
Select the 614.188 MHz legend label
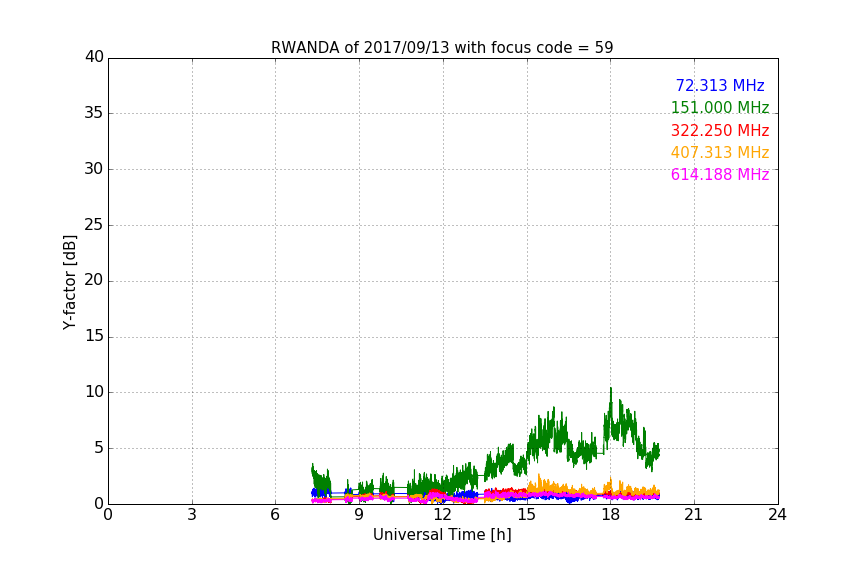pyautogui.click(x=720, y=174)
